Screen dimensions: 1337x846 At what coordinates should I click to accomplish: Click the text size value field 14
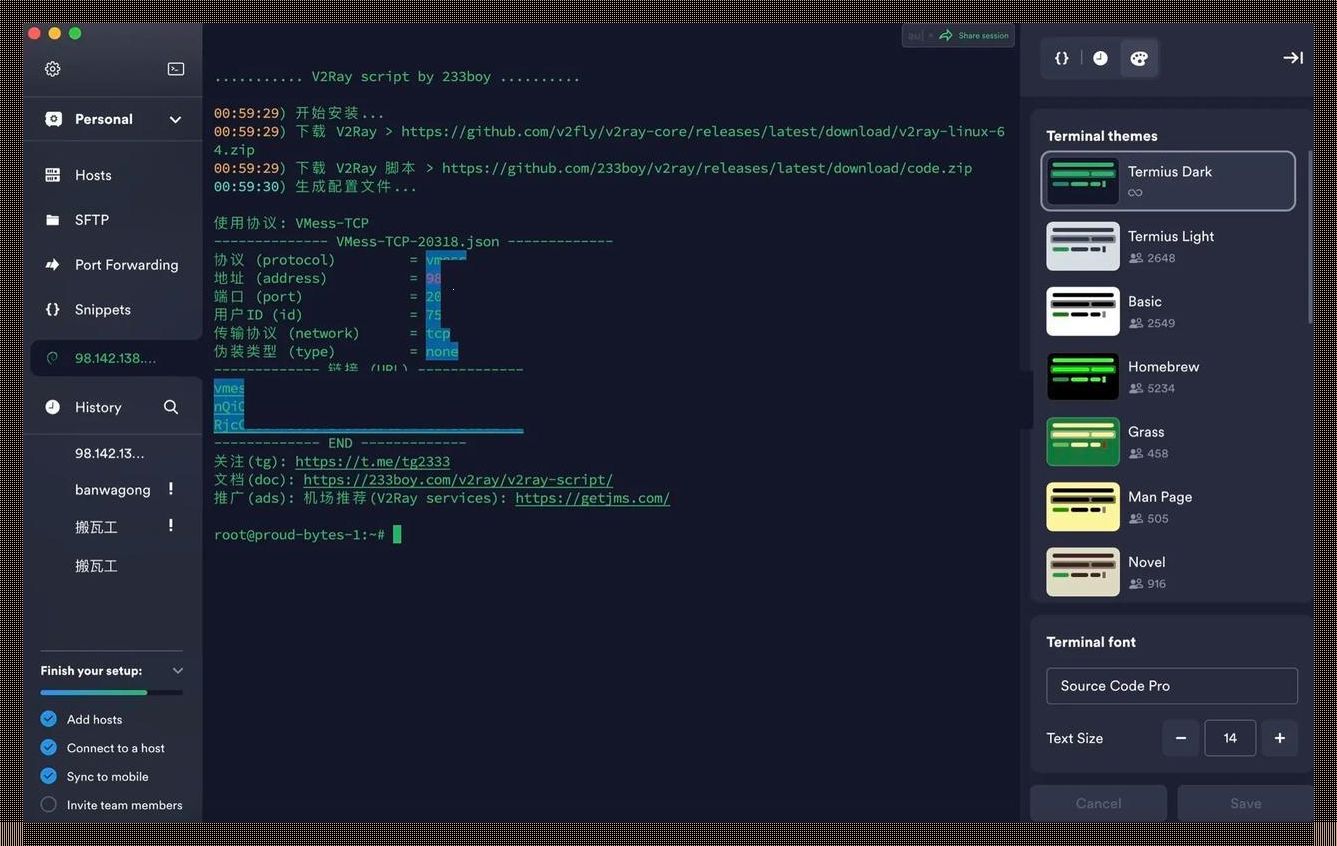[x=1230, y=738]
